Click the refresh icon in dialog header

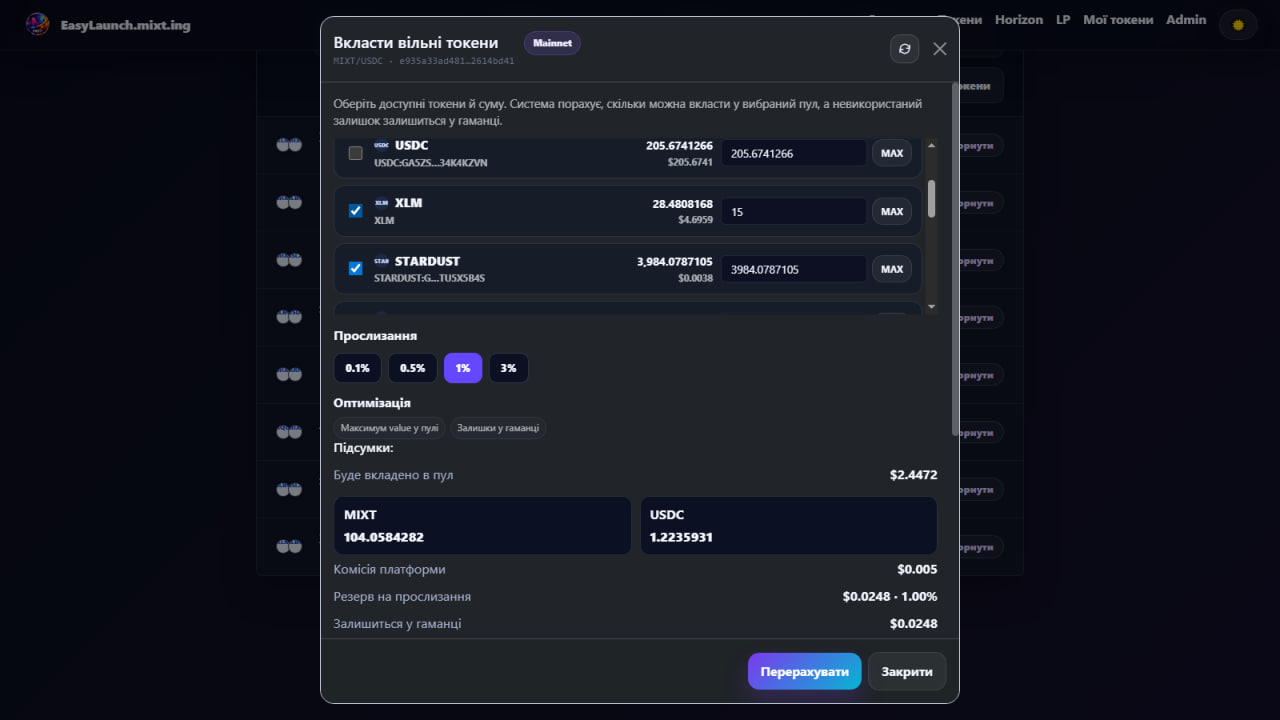[904, 48]
